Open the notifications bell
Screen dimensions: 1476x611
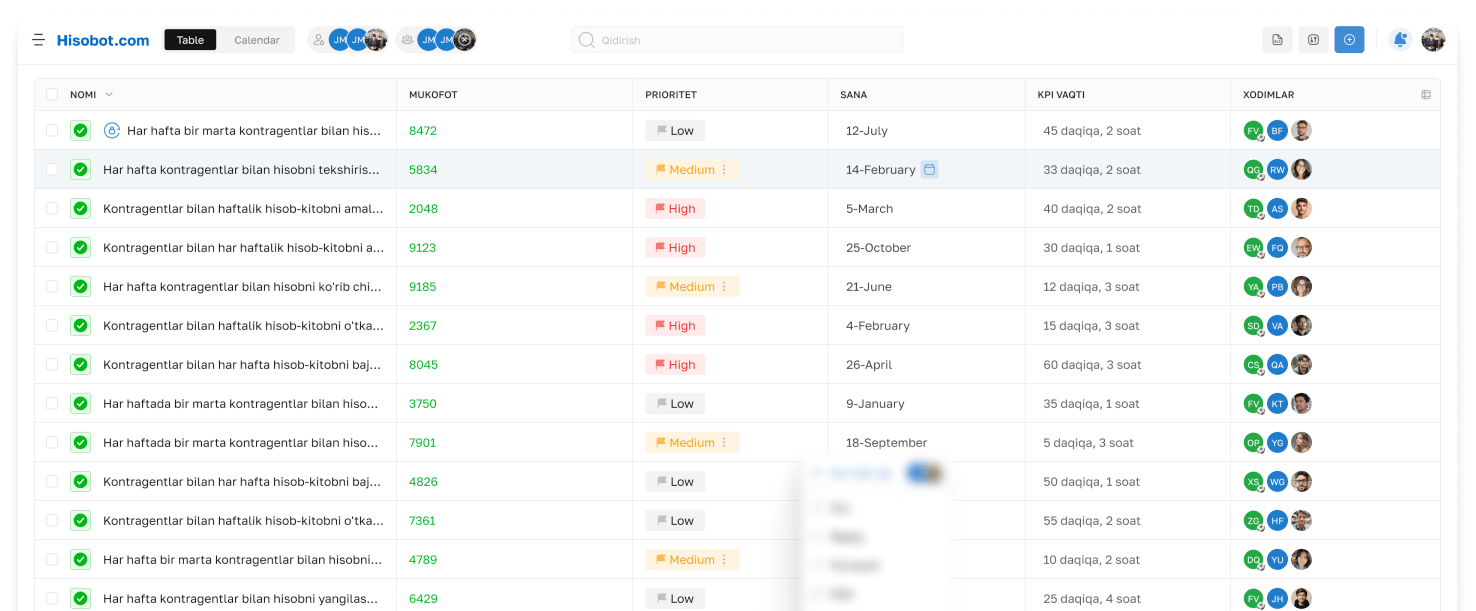pos(1400,40)
